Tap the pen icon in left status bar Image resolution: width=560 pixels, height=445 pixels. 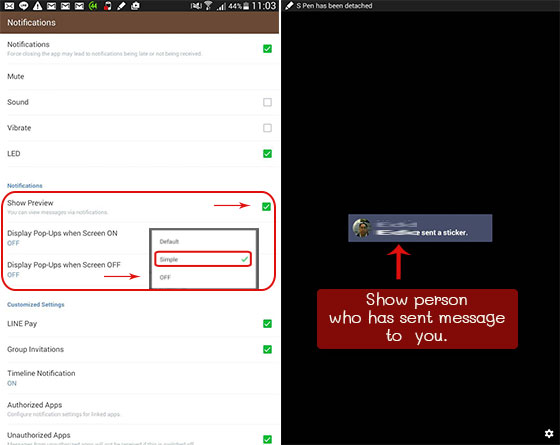point(121,6)
